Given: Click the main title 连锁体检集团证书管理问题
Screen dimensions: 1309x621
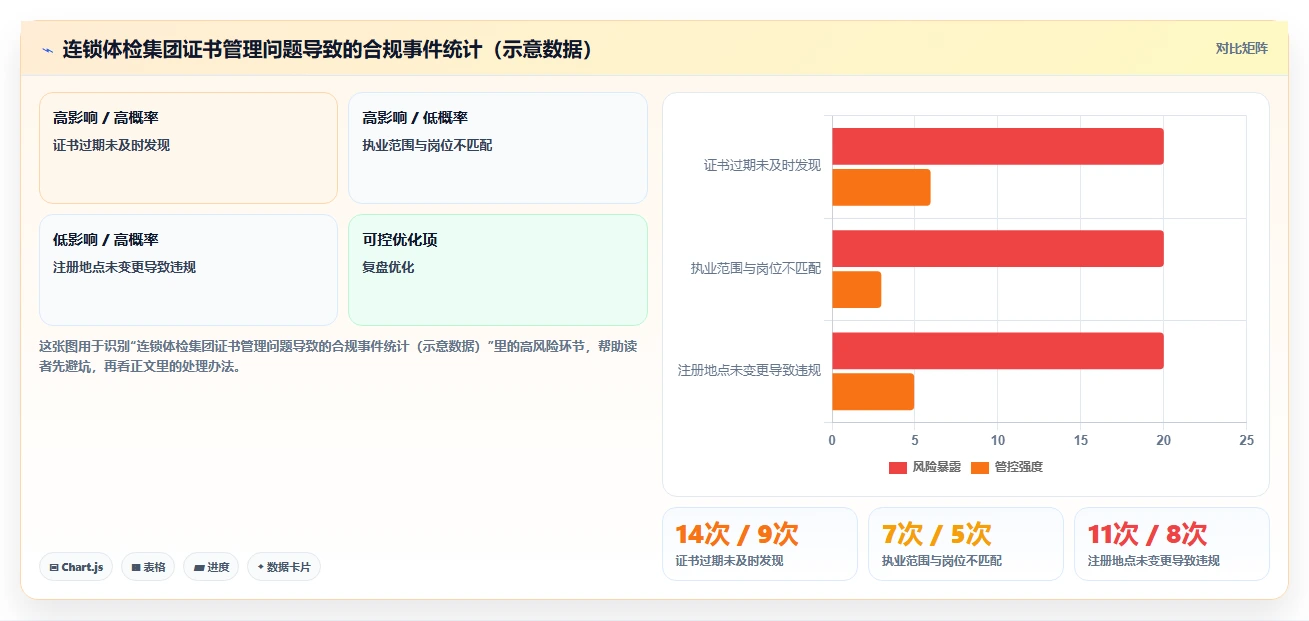Looking at the screenshot, I should coord(328,49).
